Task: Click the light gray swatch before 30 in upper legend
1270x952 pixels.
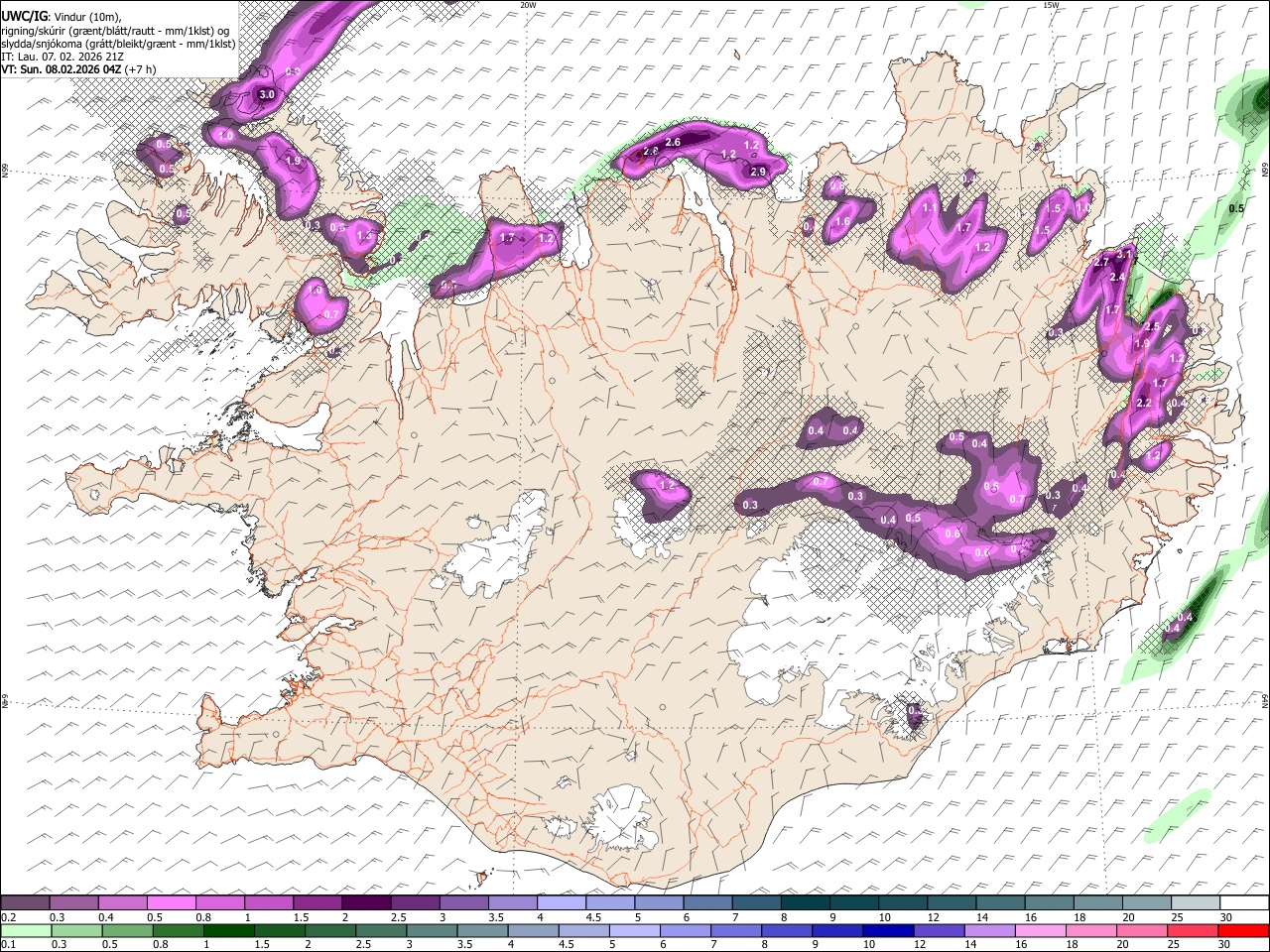Action: click(1196, 903)
